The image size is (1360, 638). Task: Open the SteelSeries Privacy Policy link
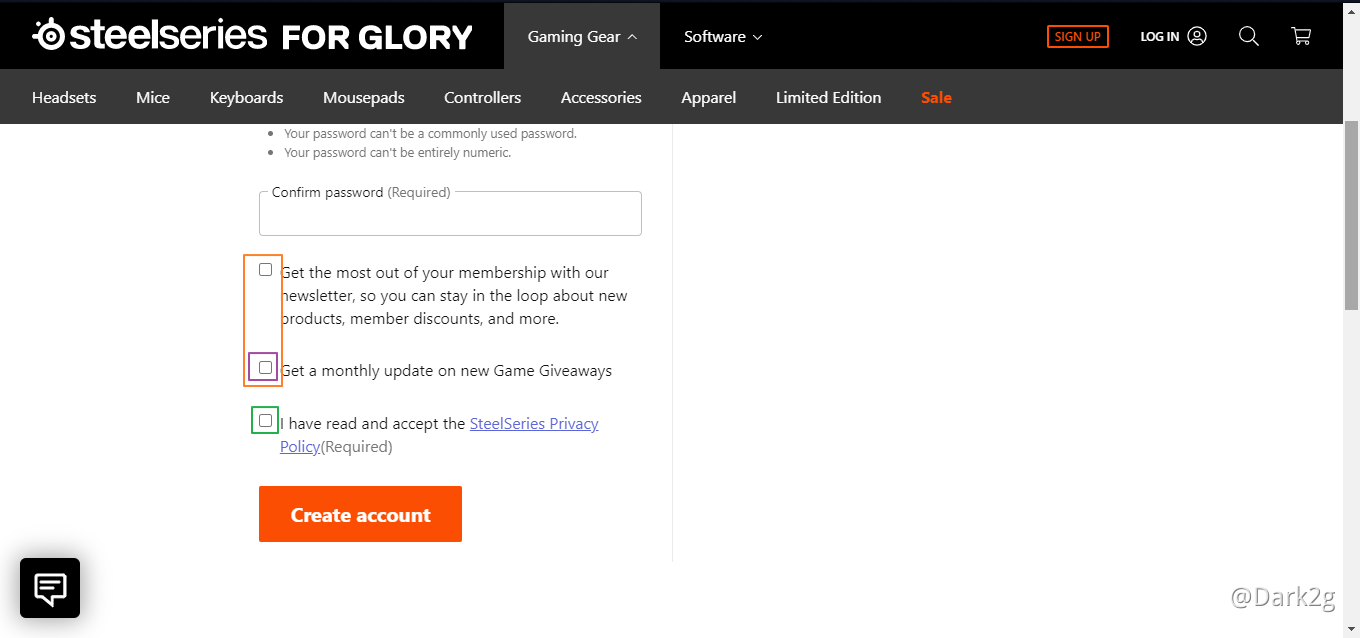pos(533,424)
